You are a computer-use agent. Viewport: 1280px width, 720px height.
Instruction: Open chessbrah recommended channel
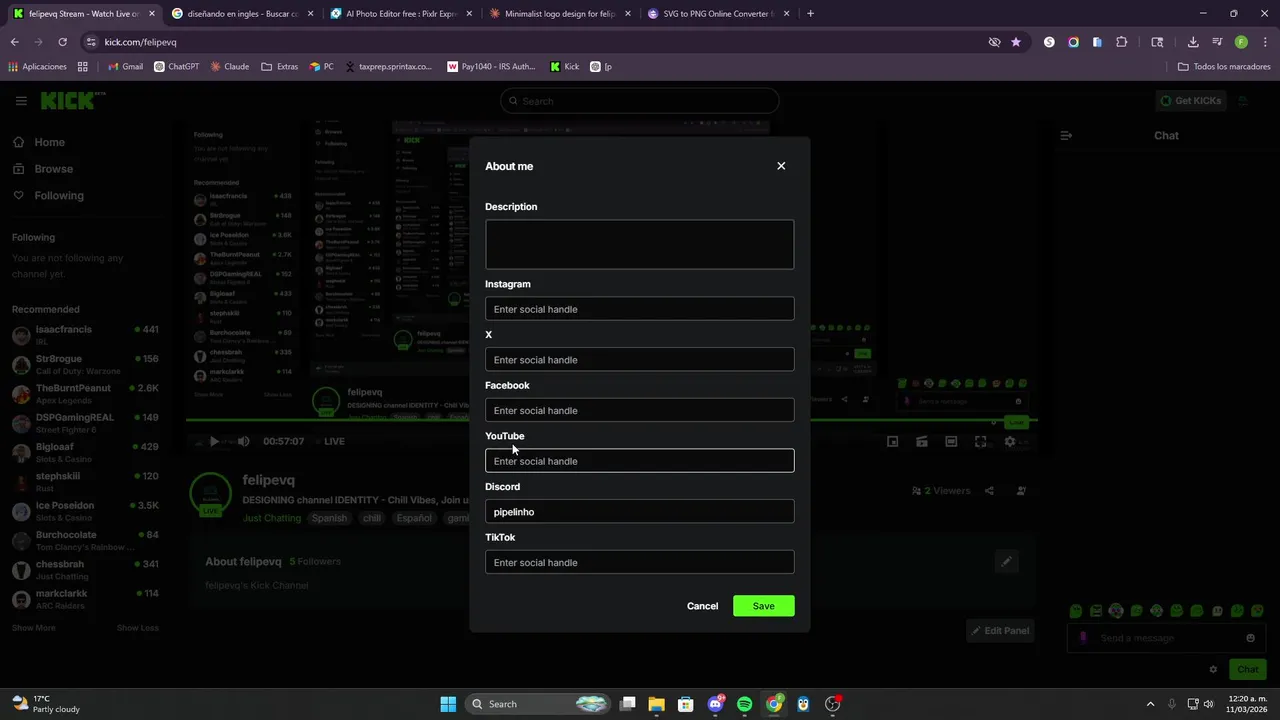click(x=85, y=569)
